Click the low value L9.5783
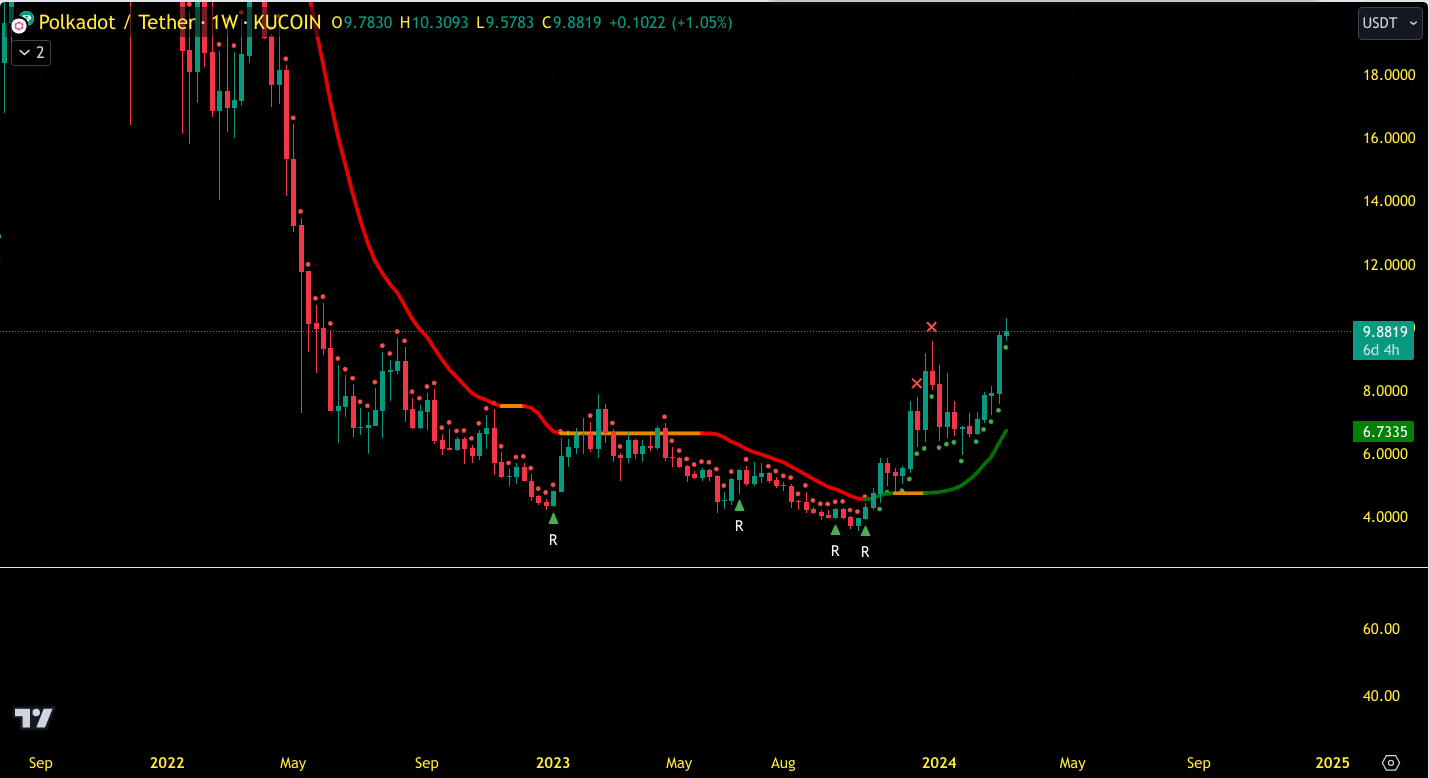The width and height of the screenshot is (1429, 778). click(x=504, y=22)
